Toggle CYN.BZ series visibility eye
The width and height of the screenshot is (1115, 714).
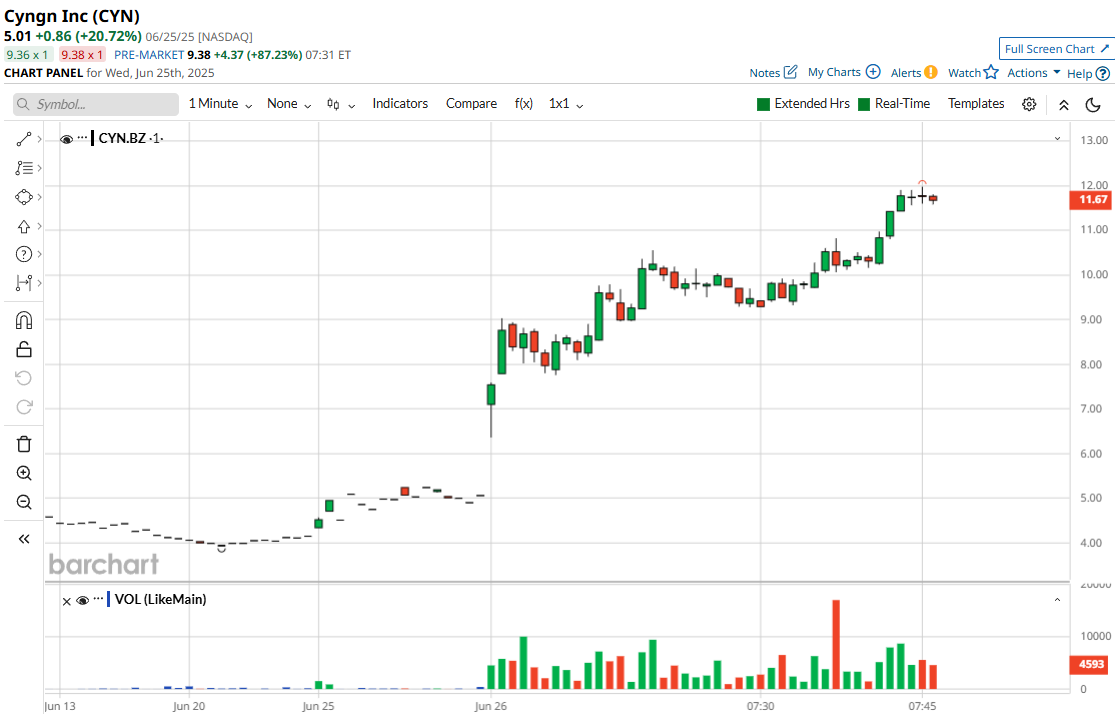[66, 139]
